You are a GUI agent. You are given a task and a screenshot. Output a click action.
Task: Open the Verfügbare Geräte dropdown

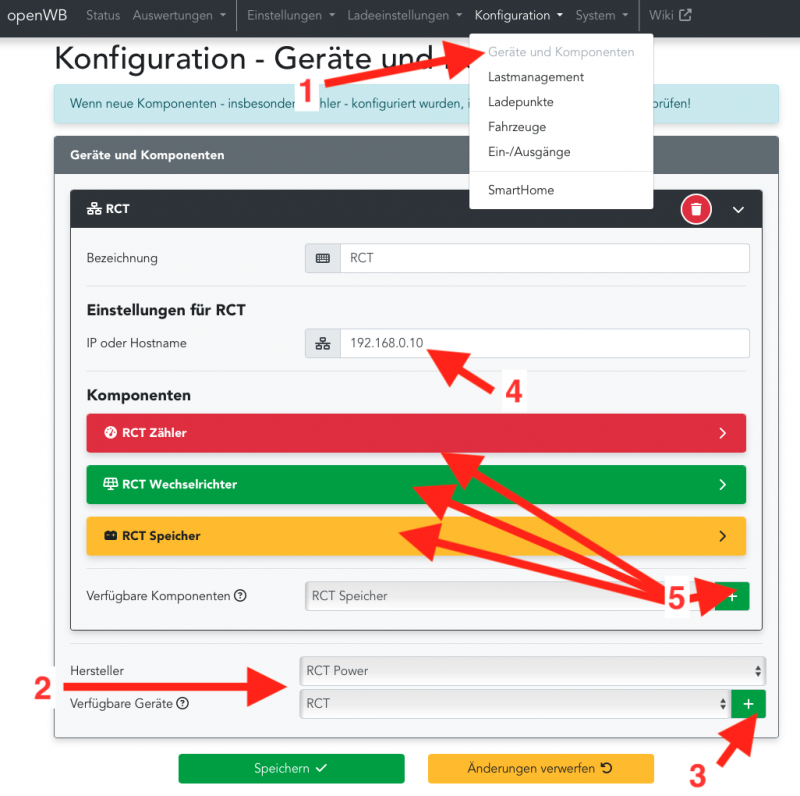[515, 703]
